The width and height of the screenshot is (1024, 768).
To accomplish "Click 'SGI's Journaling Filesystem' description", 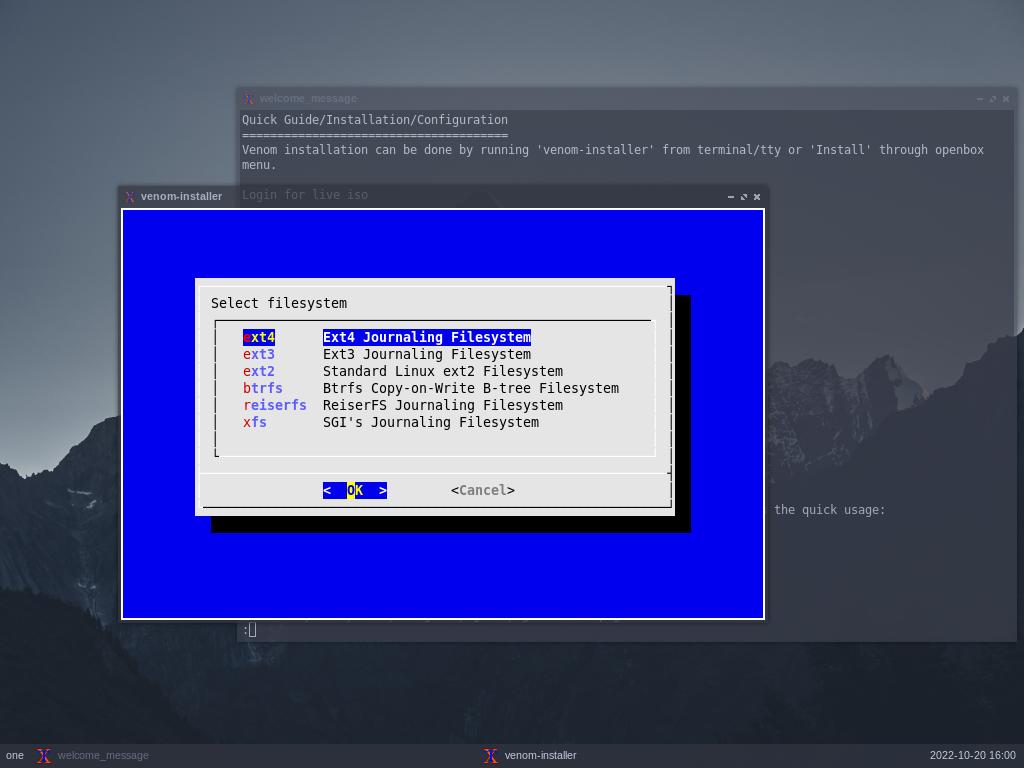I will [x=431, y=422].
